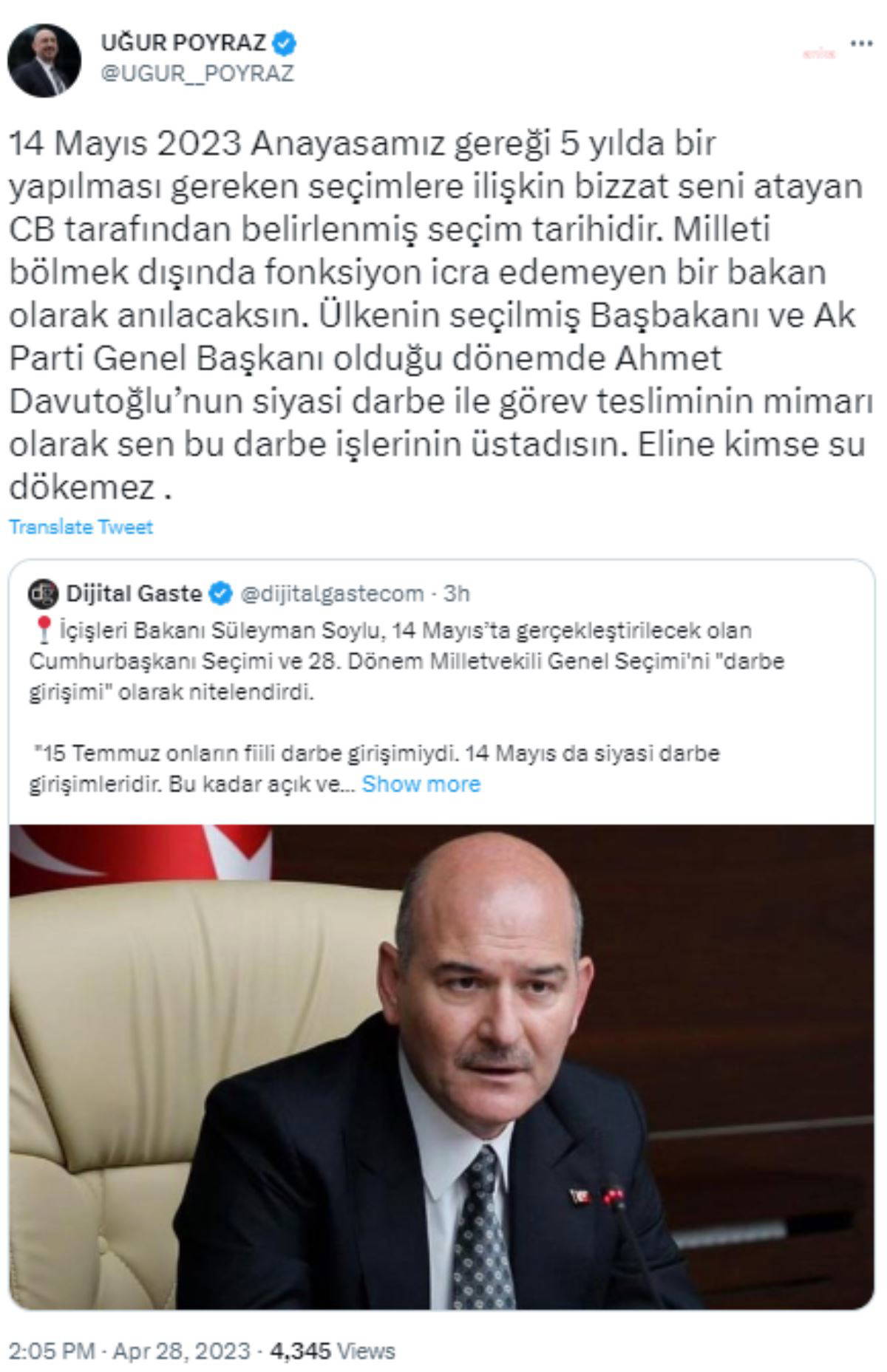Click the small watermark logo near the top right
This screenshot has height=1372, width=887.
(819, 54)
